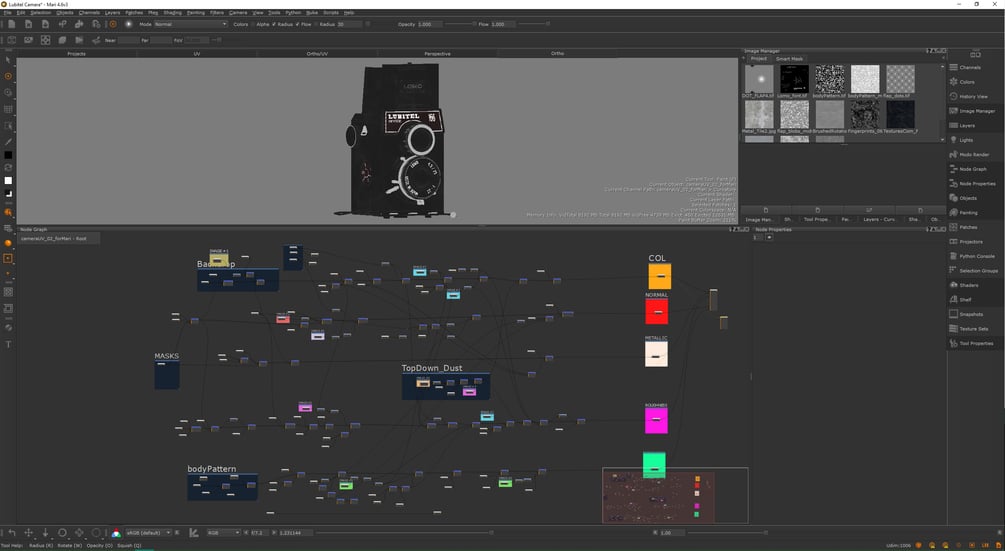Open the Node Properties palette icon
The height and width of the screenshot is (551, 1005).
pyautogui.click(x=954, y=183)
